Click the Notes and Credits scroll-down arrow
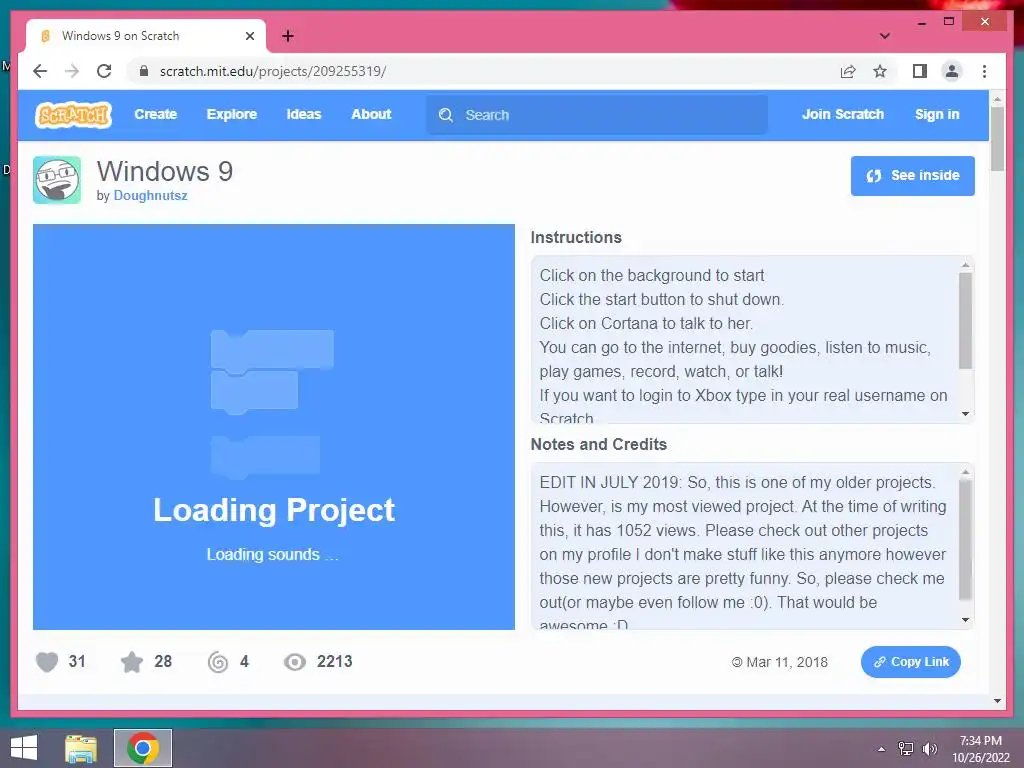This screenshot has width=1024, height=768. coord(965,620)
